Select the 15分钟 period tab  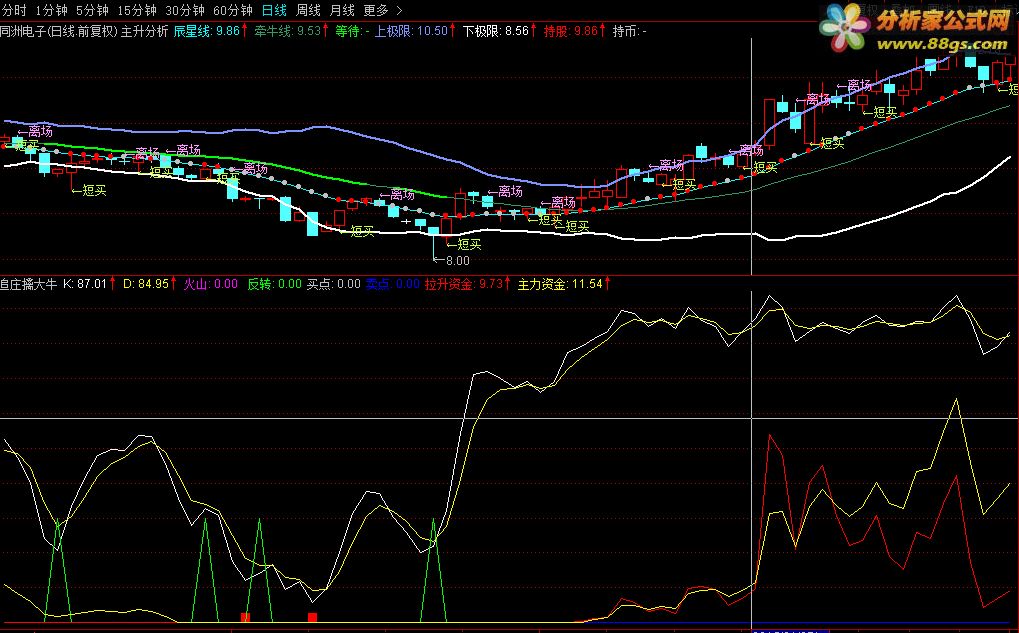[x=137, y=10]
